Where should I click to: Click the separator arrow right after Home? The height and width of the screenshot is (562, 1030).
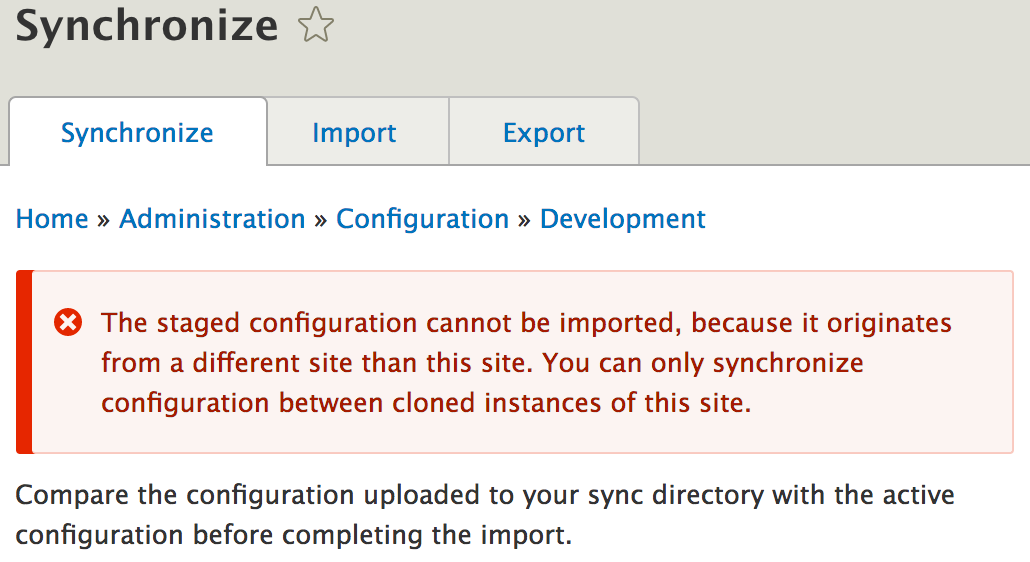[104, 220]
